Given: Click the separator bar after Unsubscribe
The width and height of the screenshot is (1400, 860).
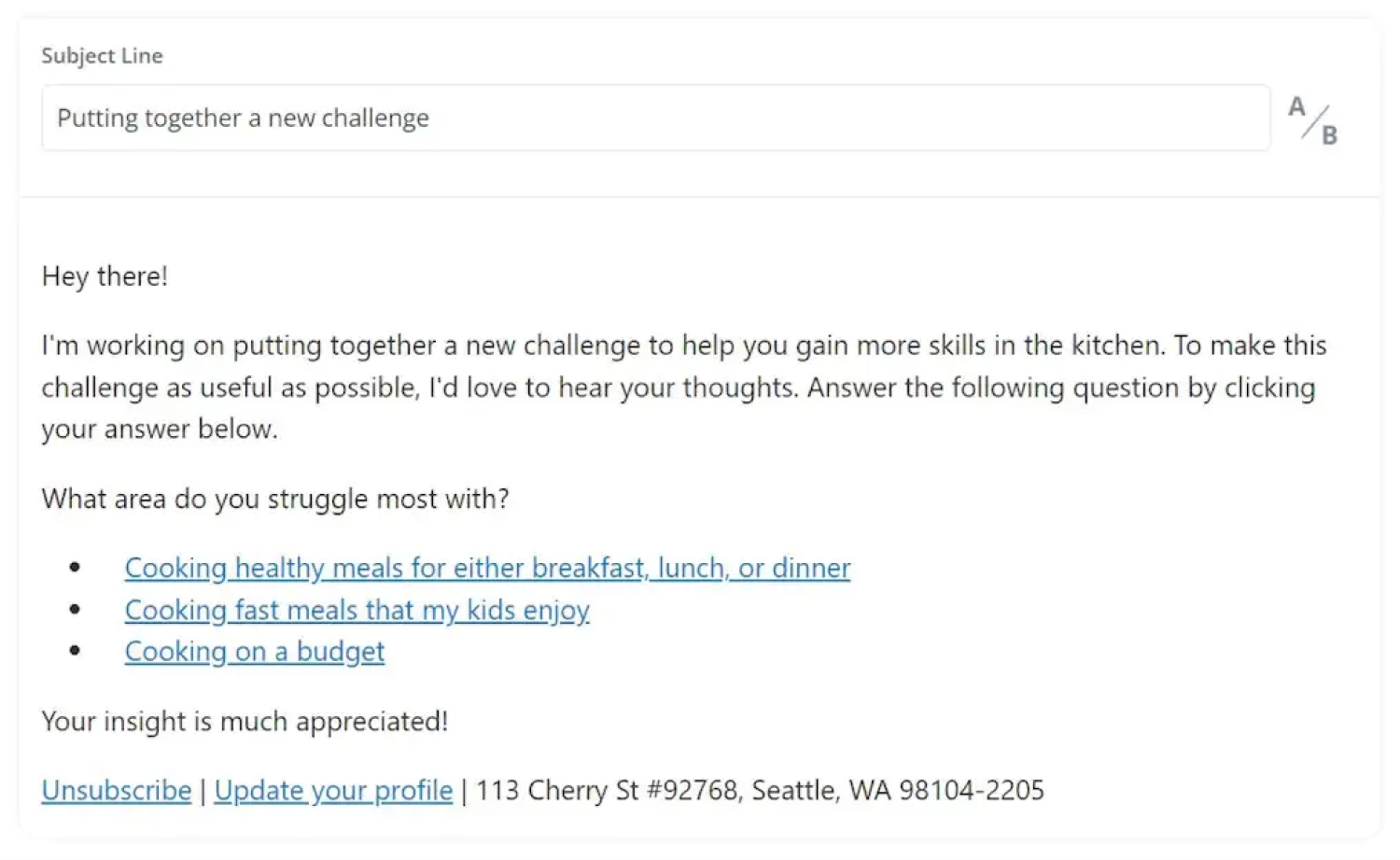Looking at the screenshot, I should [203, 791].
